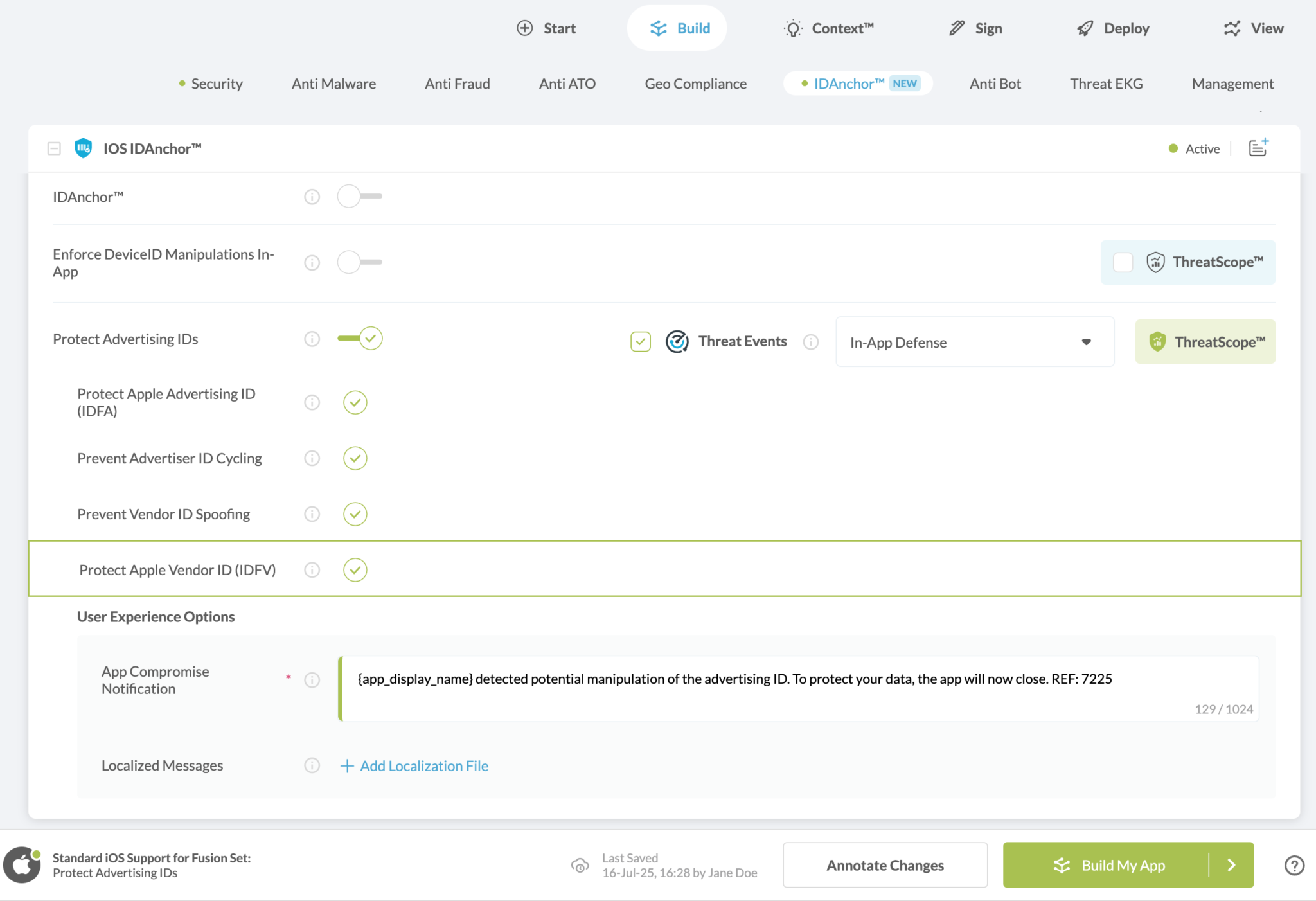1316x901 pixels.
Task: Click Add Localization File link
Action: click(414, 765)
